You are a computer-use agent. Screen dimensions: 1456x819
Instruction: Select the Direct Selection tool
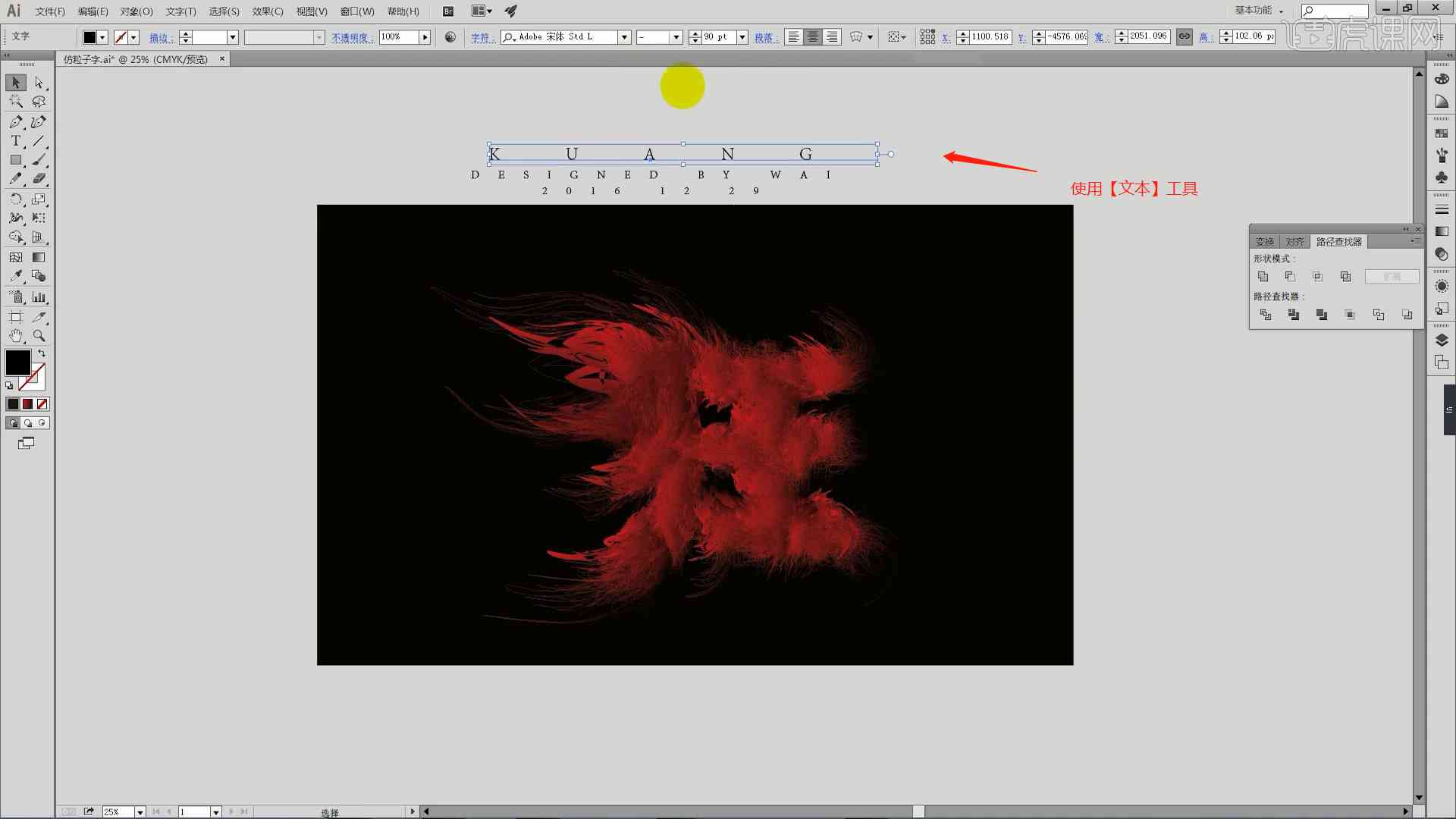click(x=38, y=83)
